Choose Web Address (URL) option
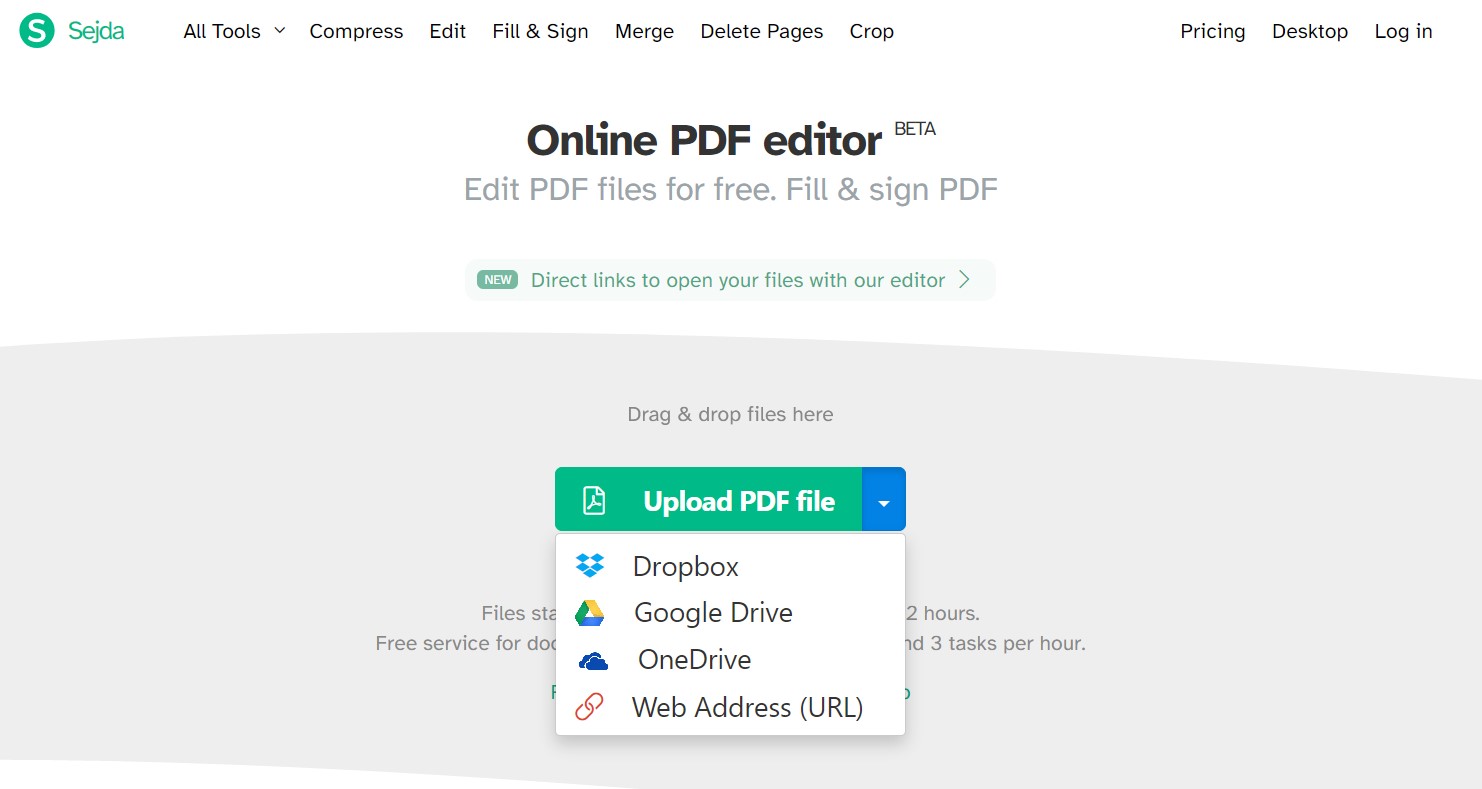The image size is (1482, 789). pos(746,707)
